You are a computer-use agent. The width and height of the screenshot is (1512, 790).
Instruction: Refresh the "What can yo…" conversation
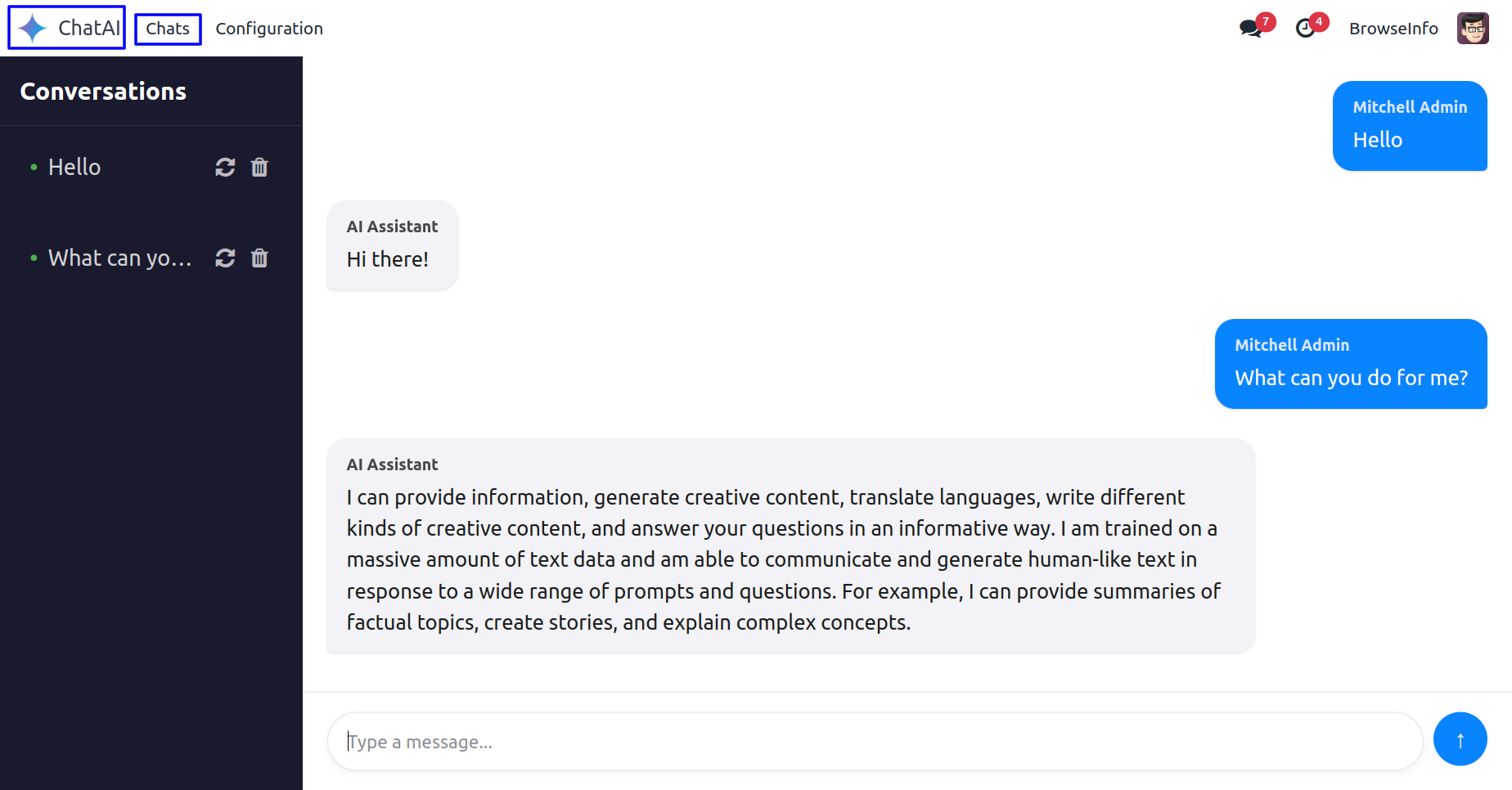pyautogui.click(x=225, y=258)
